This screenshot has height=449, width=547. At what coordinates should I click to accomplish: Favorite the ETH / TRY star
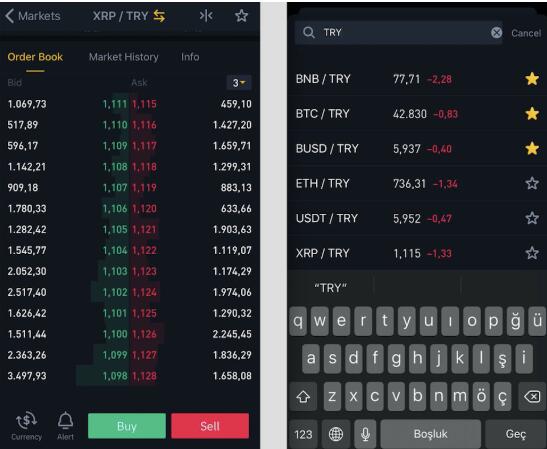pos(532,184)
